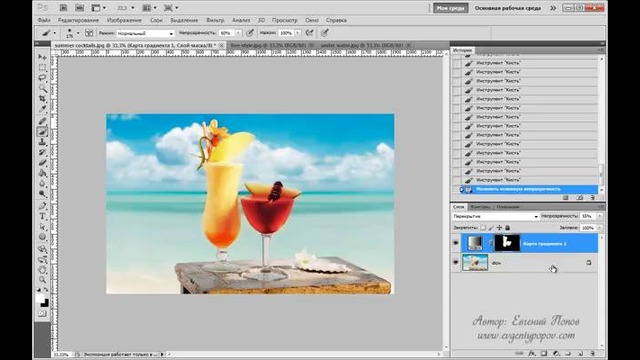Screen dimensions: 640x360
Task: Toggle the Brush panel button
Action: pyautogui.click(x=89, y=33)
